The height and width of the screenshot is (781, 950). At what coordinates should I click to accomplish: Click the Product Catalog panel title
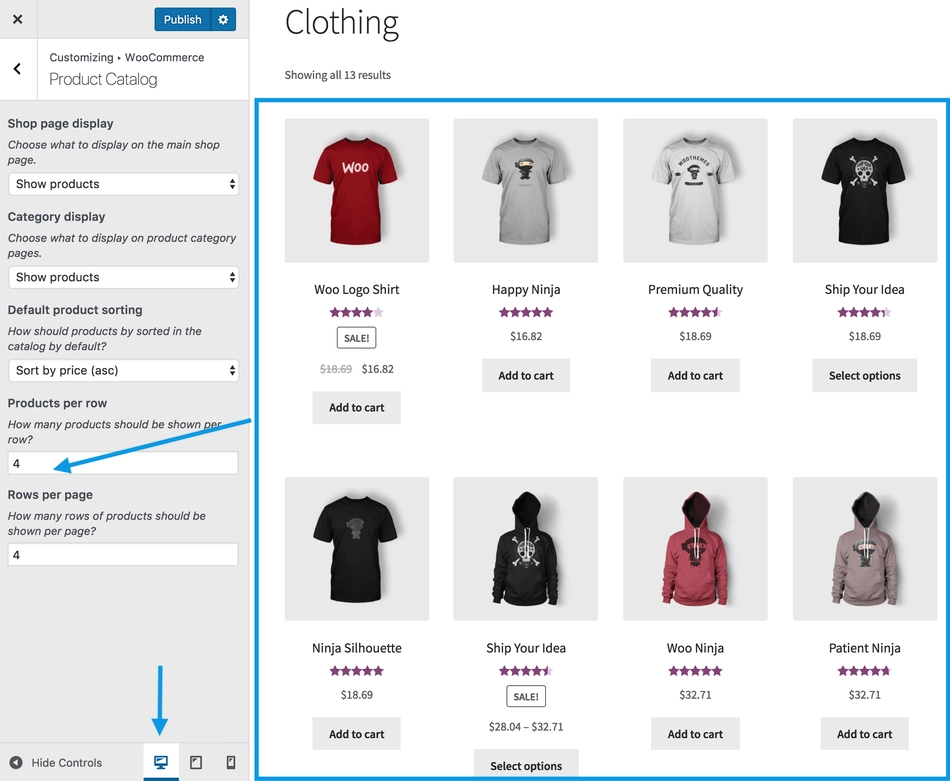tap(103, 79)
